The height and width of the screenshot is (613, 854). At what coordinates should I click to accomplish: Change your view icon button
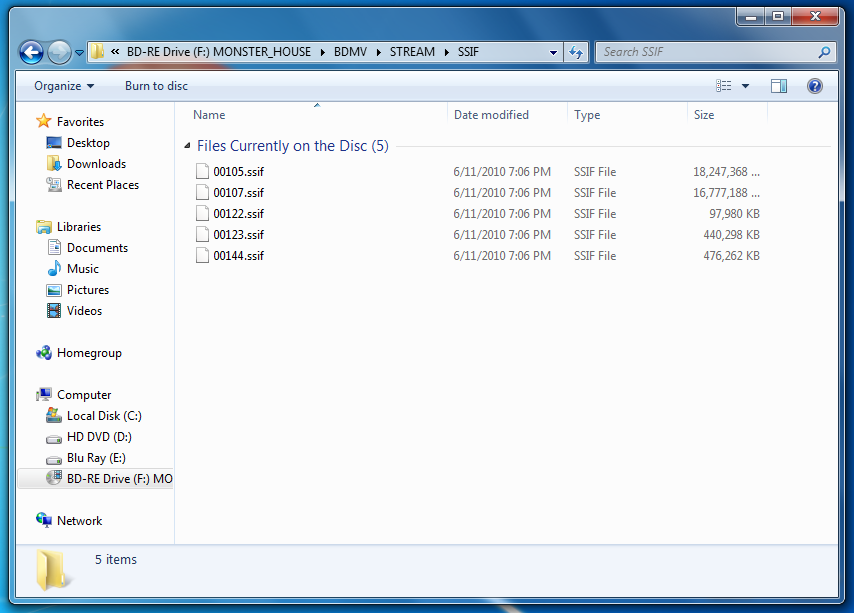click(x=723, y=86)
